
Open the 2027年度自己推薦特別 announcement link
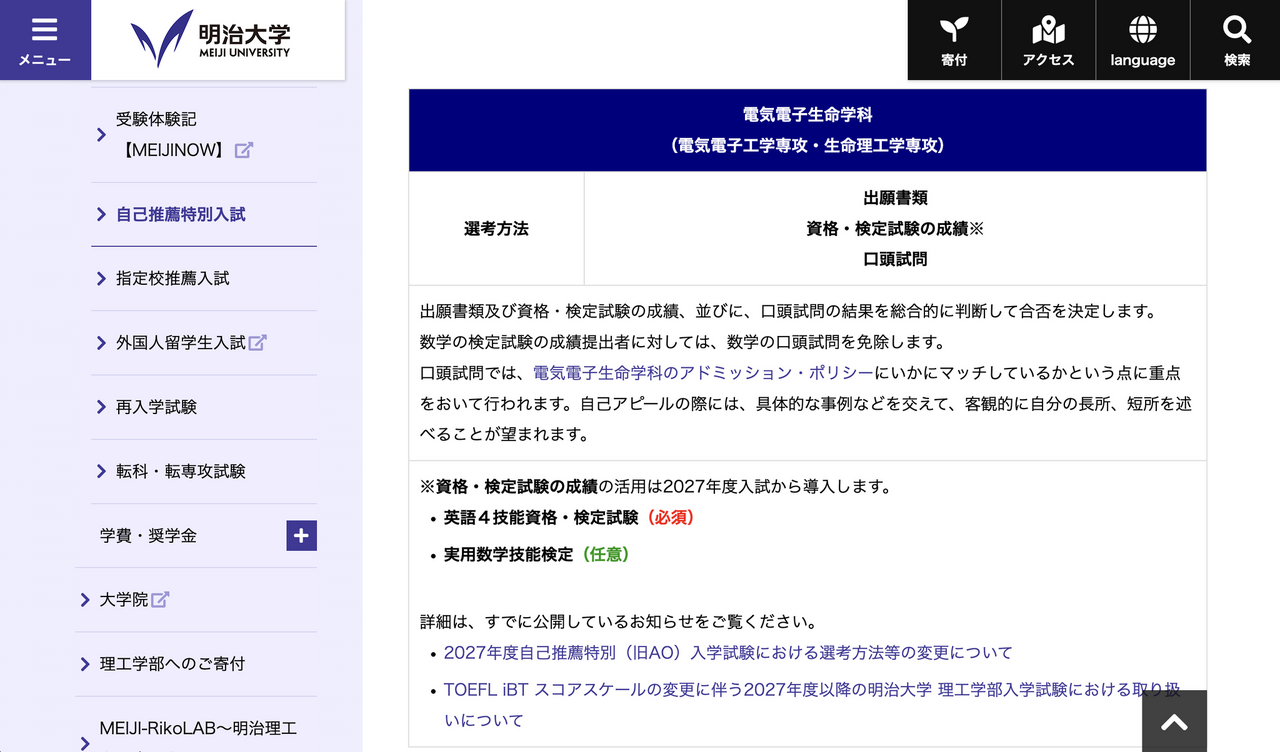click(727, 652)
